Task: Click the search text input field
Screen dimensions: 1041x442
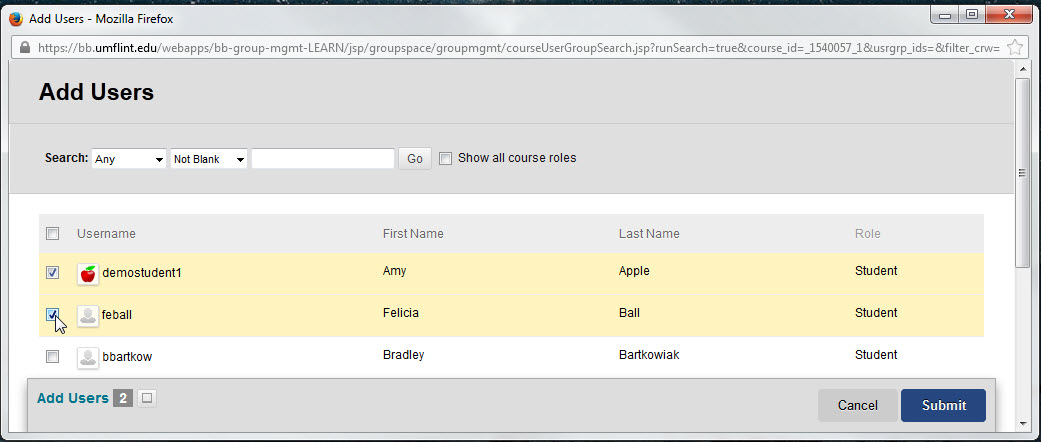Action: (x=323, y=159)
